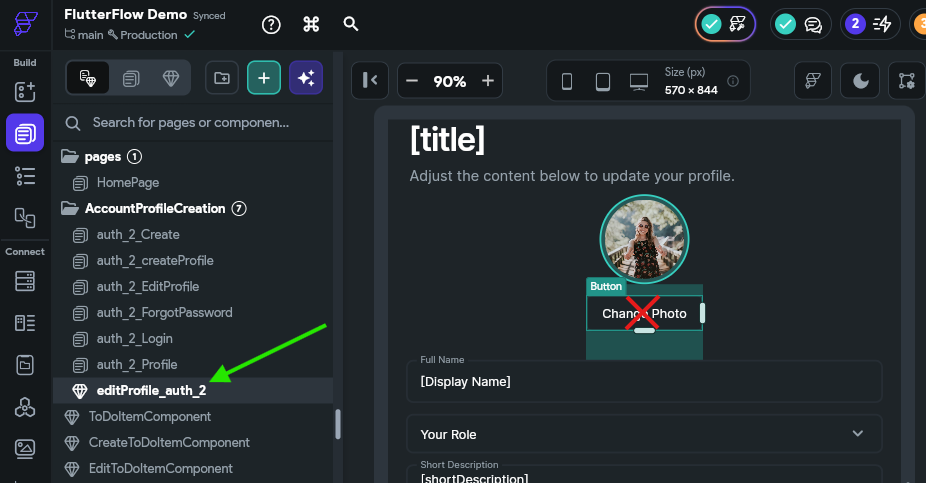926x483 pixels.
Task: Open the ToDoItemComponent component
Action: (149, 416)
